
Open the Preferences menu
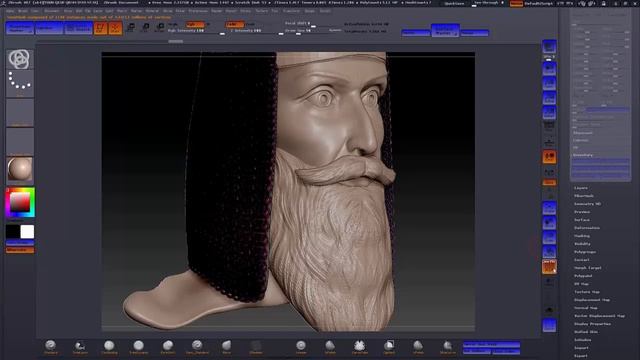coord(198,11)
